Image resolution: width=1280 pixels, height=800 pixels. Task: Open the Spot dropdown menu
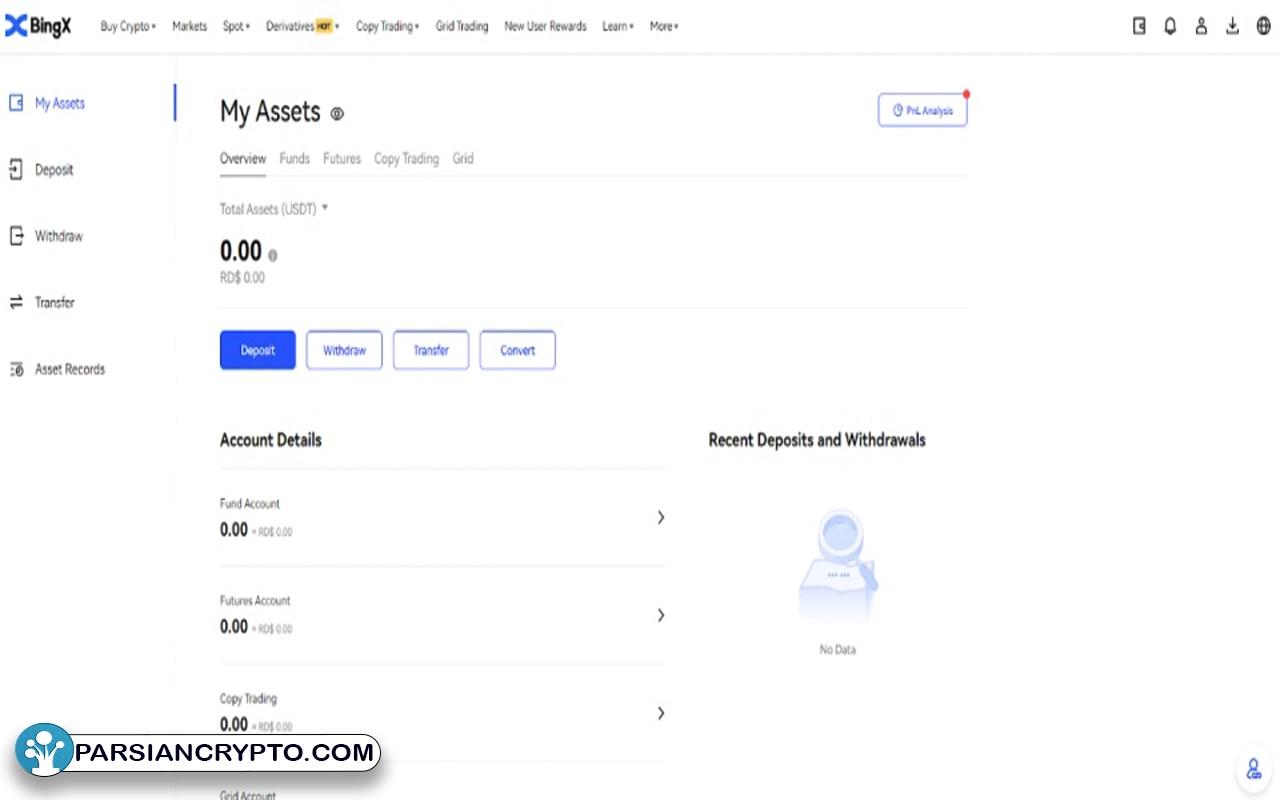pyautogui.click(x=236, y=27)
